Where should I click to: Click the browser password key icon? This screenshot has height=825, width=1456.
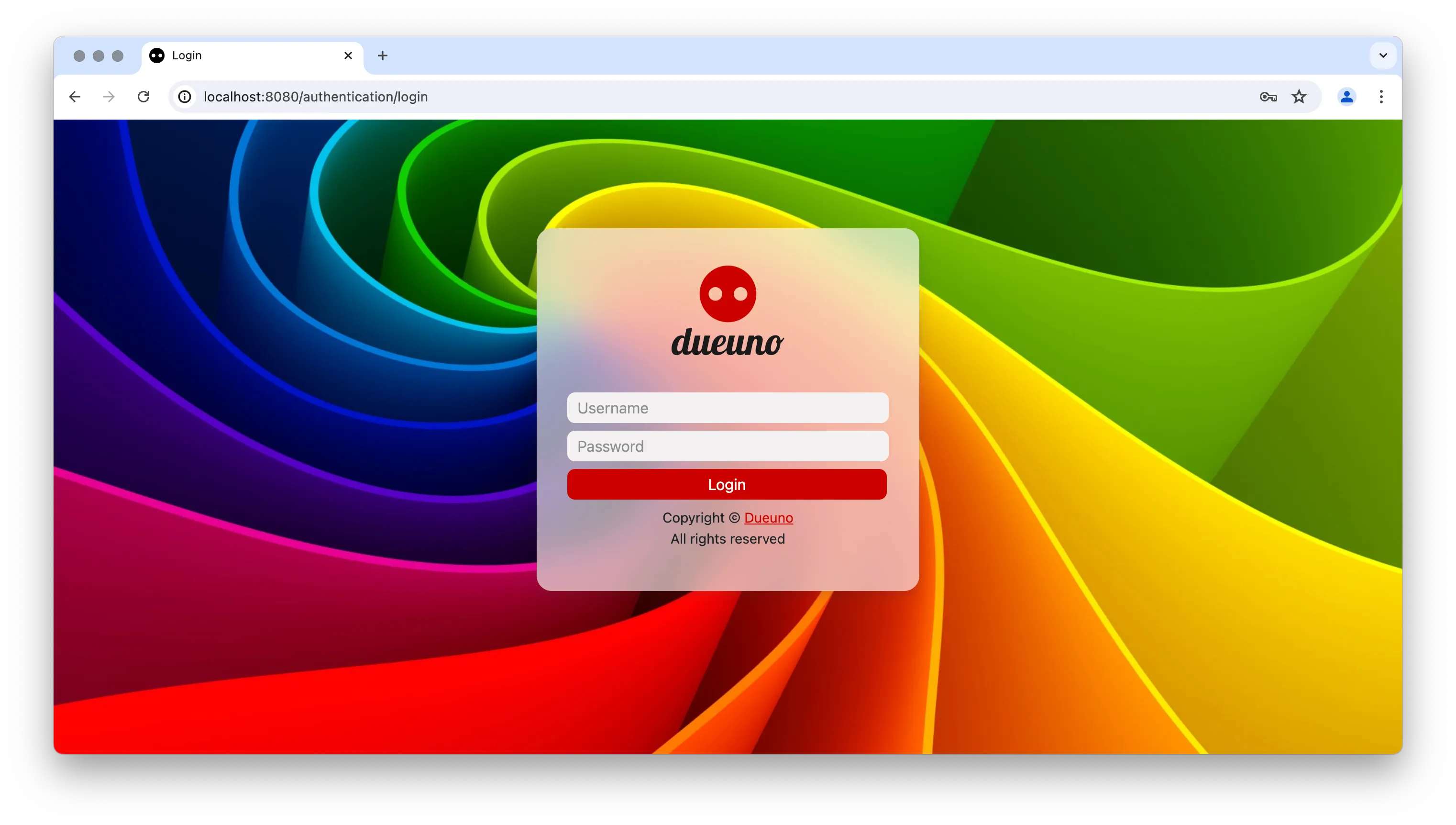click(1267, 96)
